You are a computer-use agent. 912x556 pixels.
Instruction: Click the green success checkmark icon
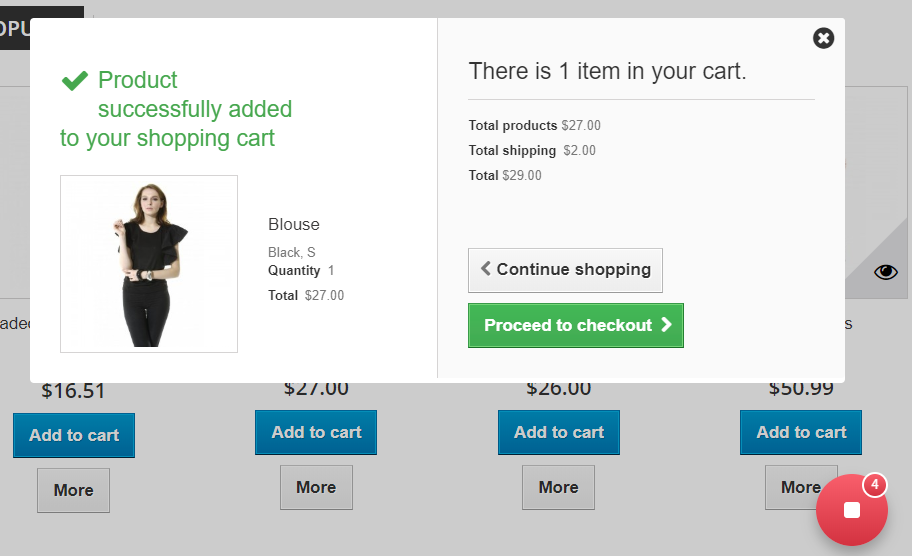click(x=75, y=81)
